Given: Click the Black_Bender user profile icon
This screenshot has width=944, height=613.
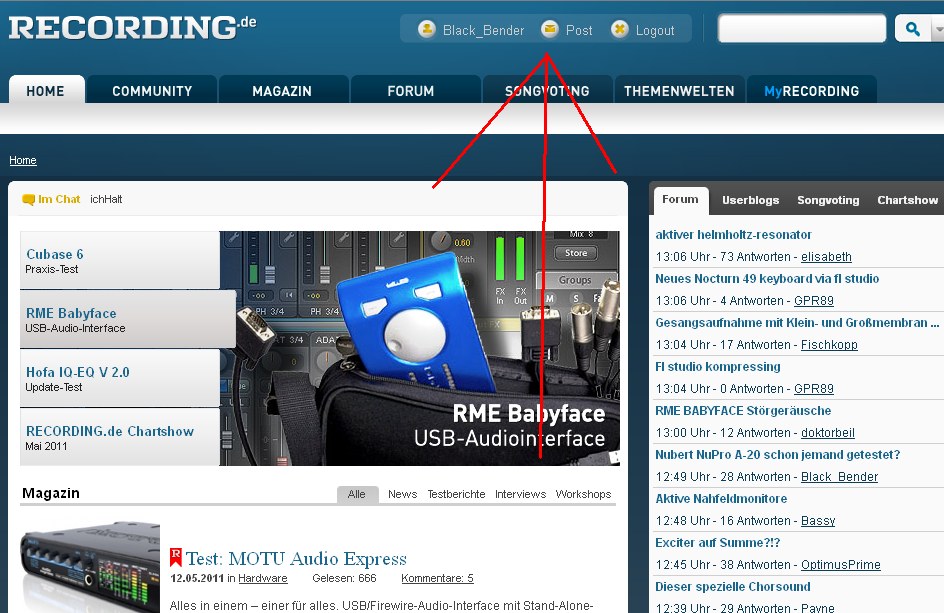Looking at the screenshot, I should click(x=427, y=29).
